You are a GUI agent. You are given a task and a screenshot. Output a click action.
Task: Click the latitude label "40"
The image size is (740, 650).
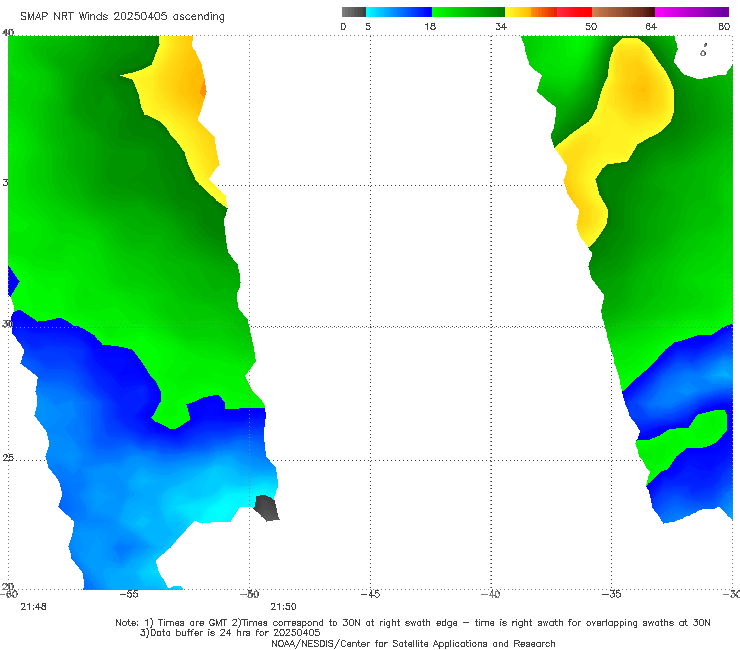8,33
